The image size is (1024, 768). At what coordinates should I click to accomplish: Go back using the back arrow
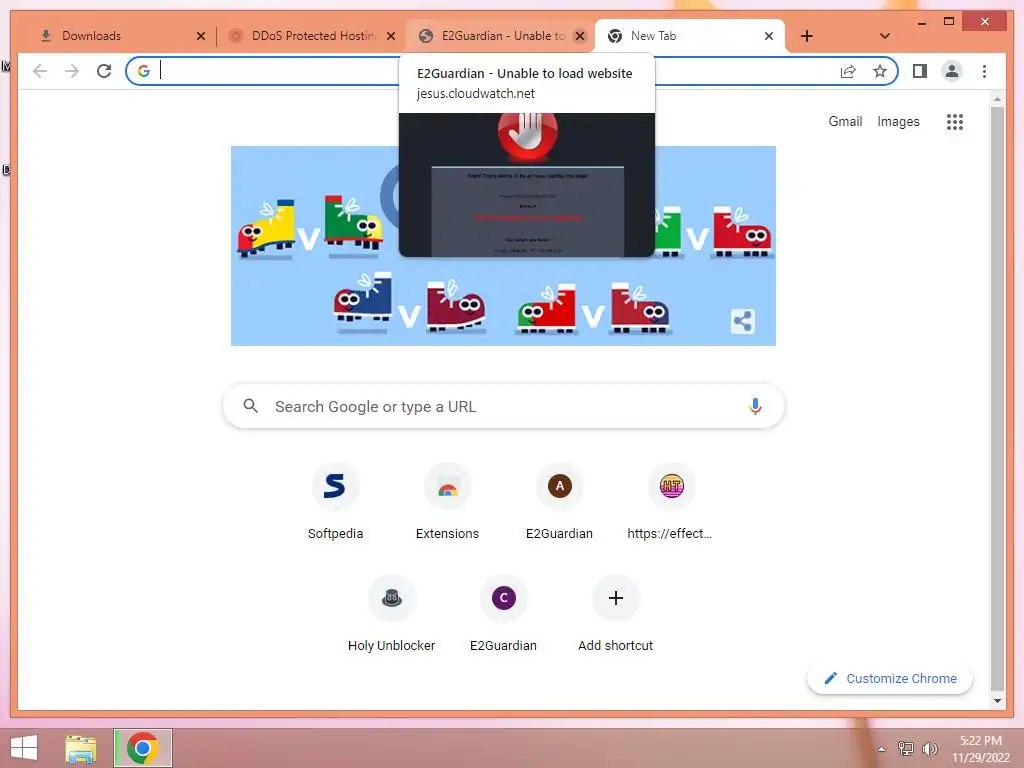pos(40,71)
